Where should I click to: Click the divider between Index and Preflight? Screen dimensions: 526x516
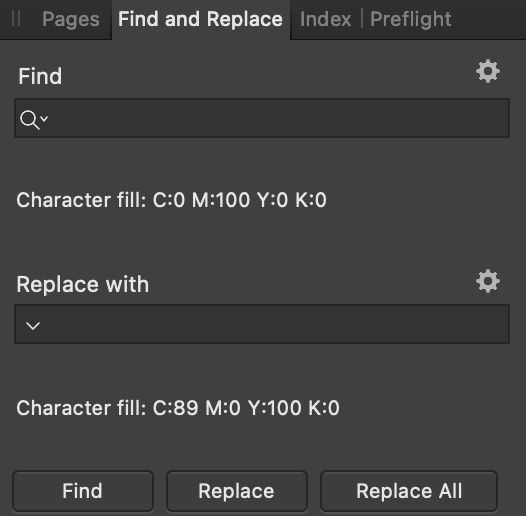(x=362, y=18)
